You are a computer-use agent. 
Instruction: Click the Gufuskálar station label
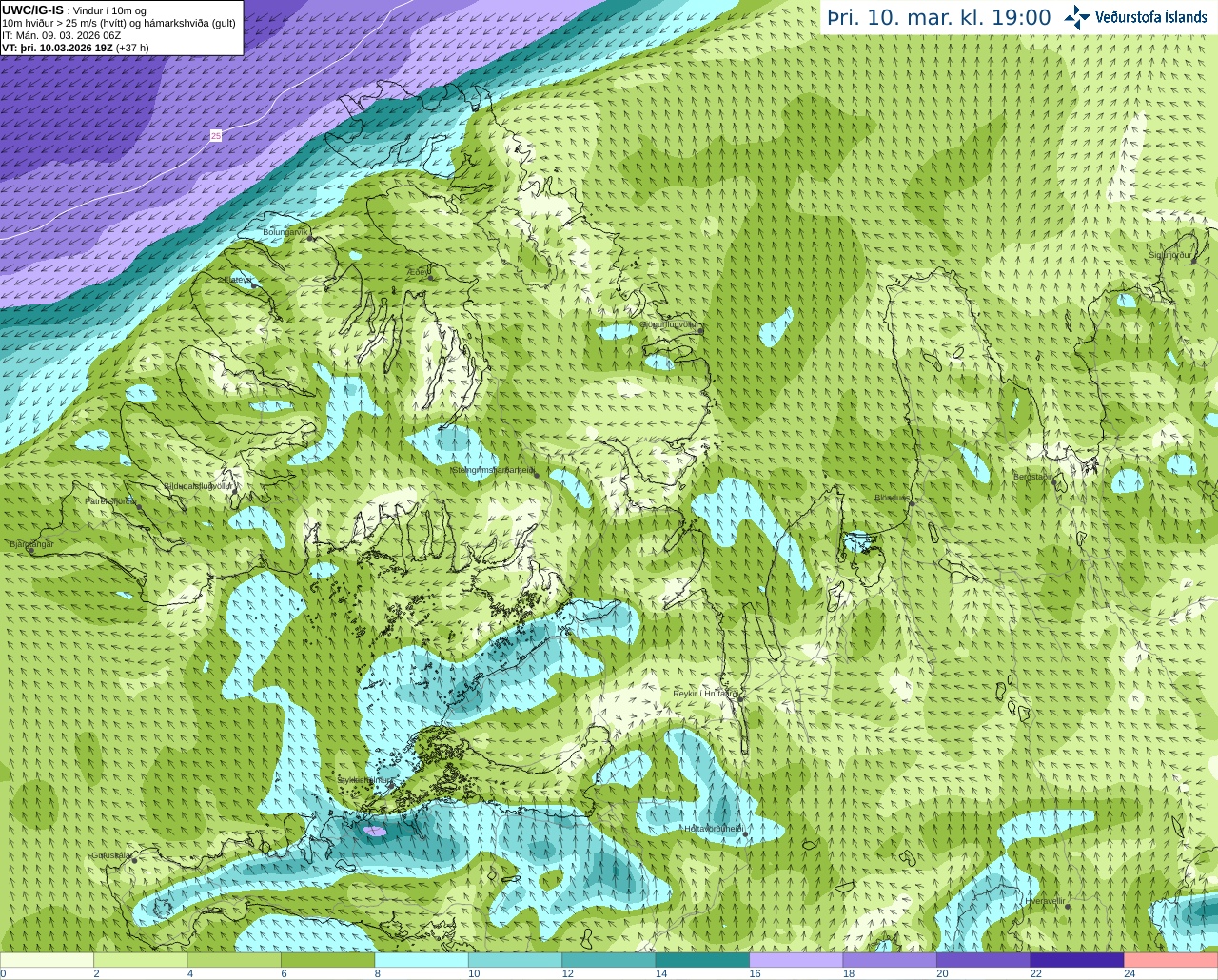pyautogui.click(x=110, y=855)
